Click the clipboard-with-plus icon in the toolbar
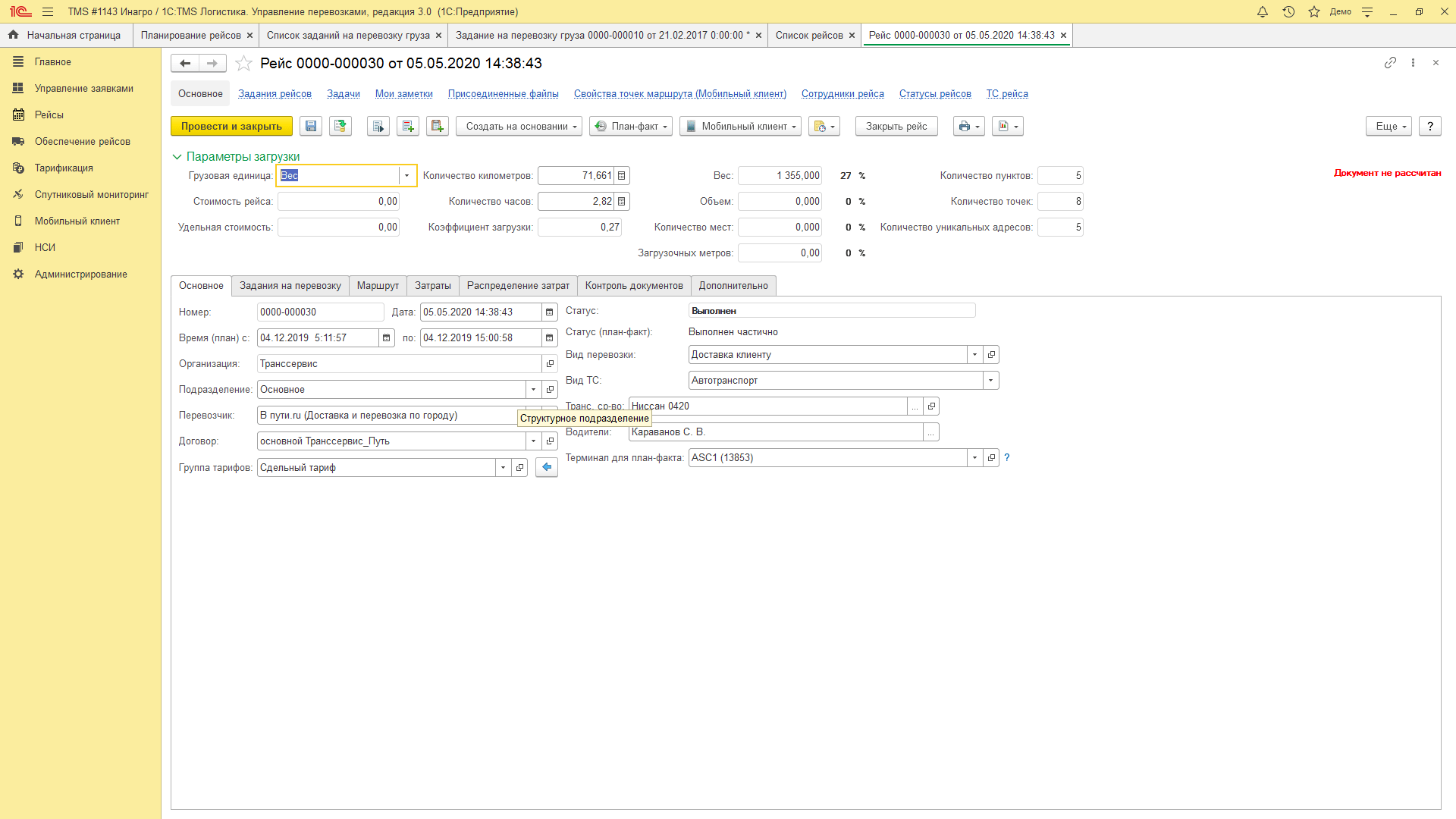The image size is (1456, 819). [x=438, y=127]
